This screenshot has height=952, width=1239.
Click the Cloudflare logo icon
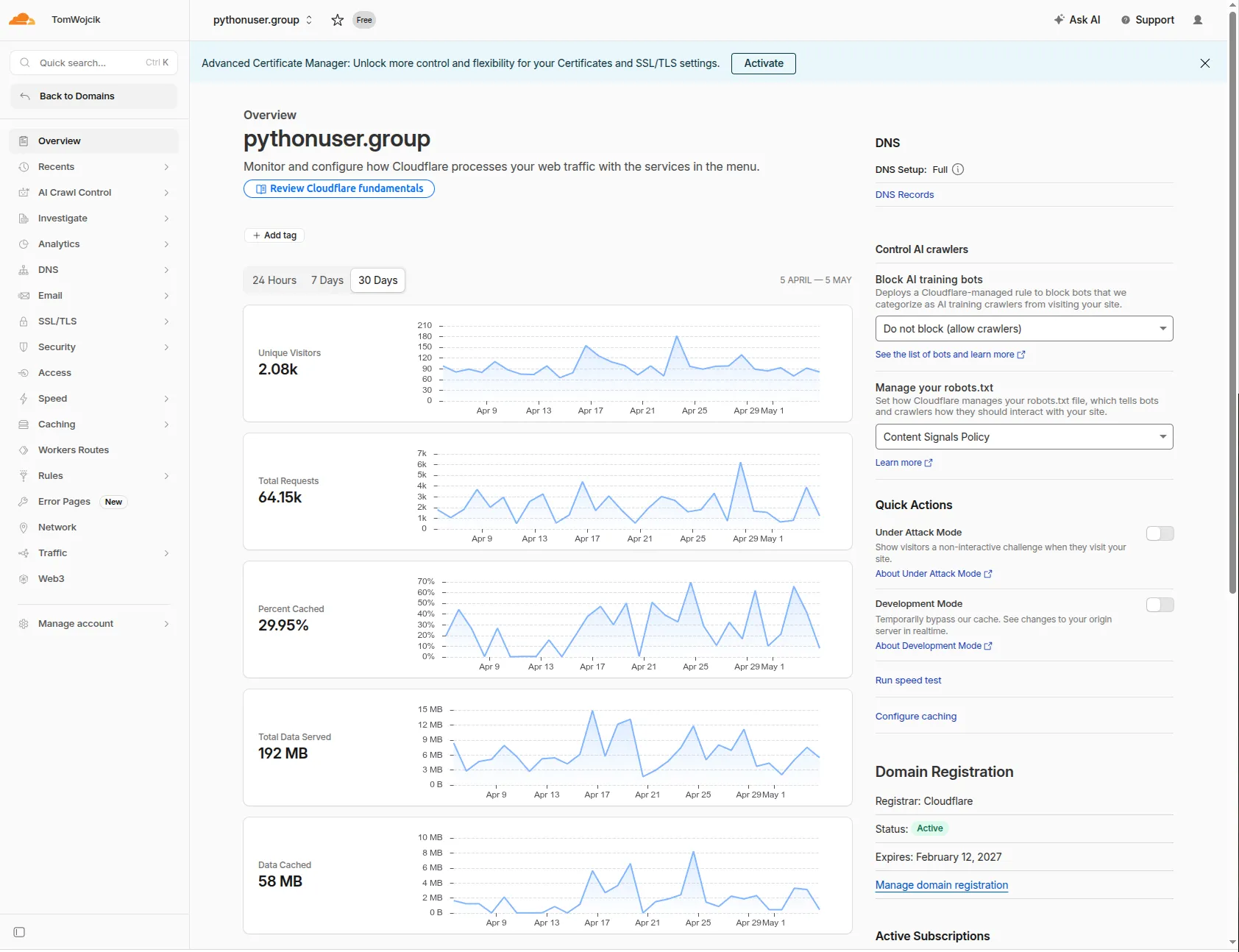22,19
